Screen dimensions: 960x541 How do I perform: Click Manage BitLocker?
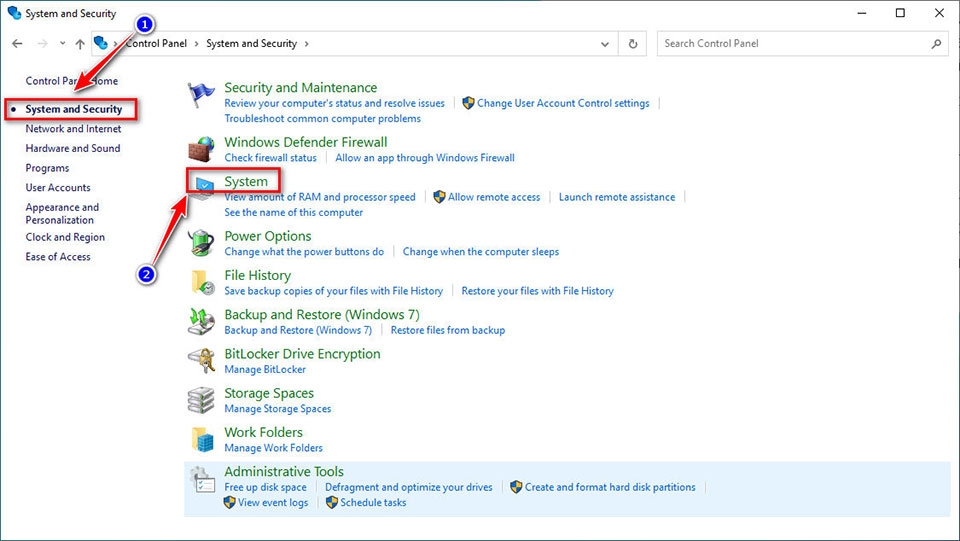click(265, 370)
